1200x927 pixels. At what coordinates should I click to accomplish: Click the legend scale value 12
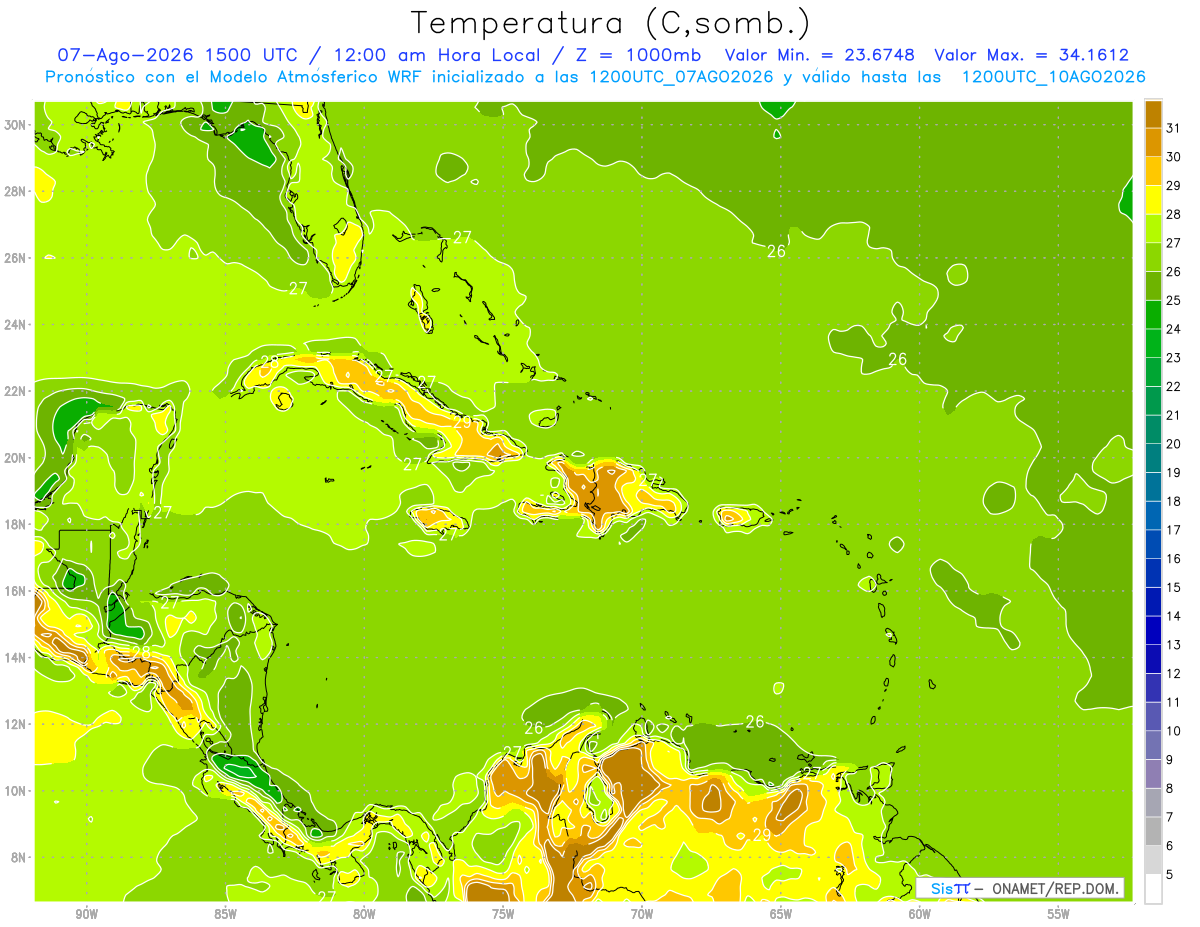click(1174, 673)
